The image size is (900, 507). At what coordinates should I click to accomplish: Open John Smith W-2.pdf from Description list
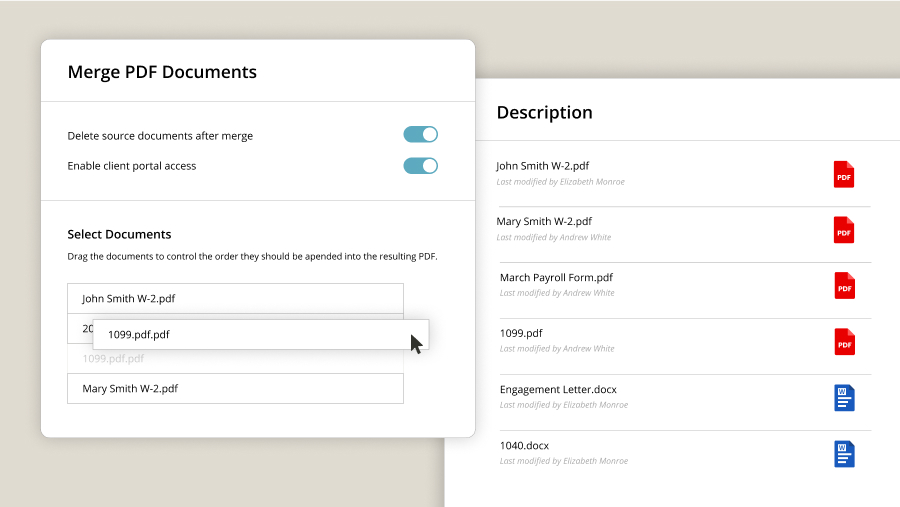544,166
